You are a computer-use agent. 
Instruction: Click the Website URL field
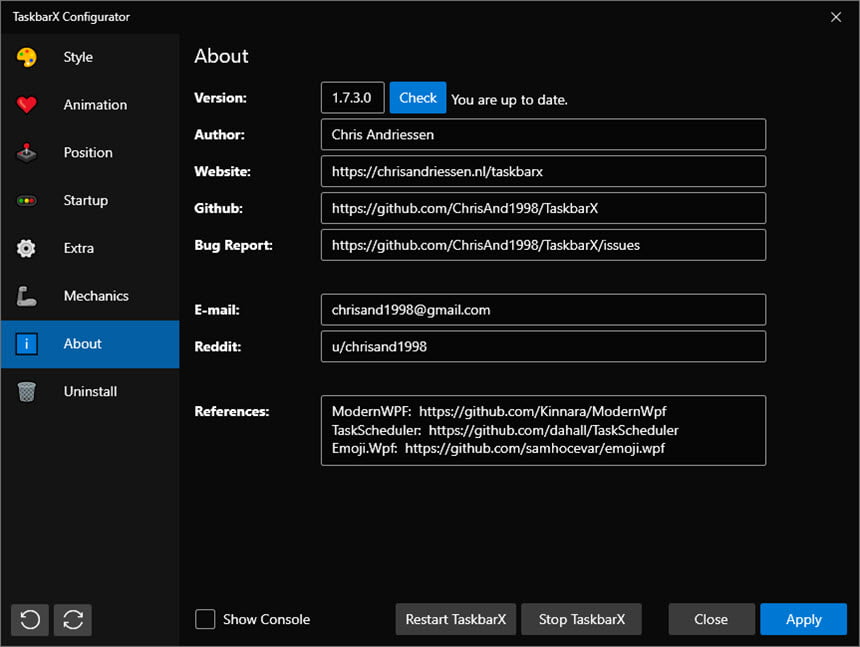544,171
